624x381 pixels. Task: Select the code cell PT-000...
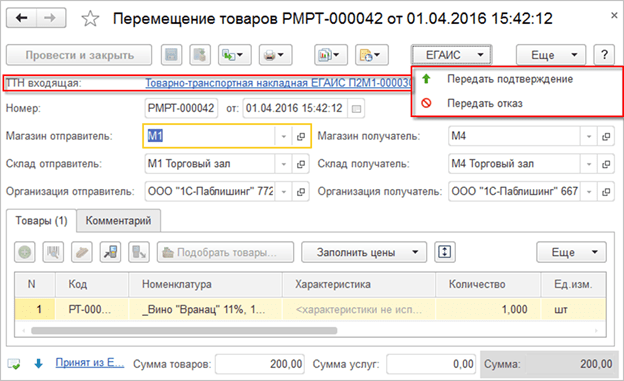click(x=92, y=309)
